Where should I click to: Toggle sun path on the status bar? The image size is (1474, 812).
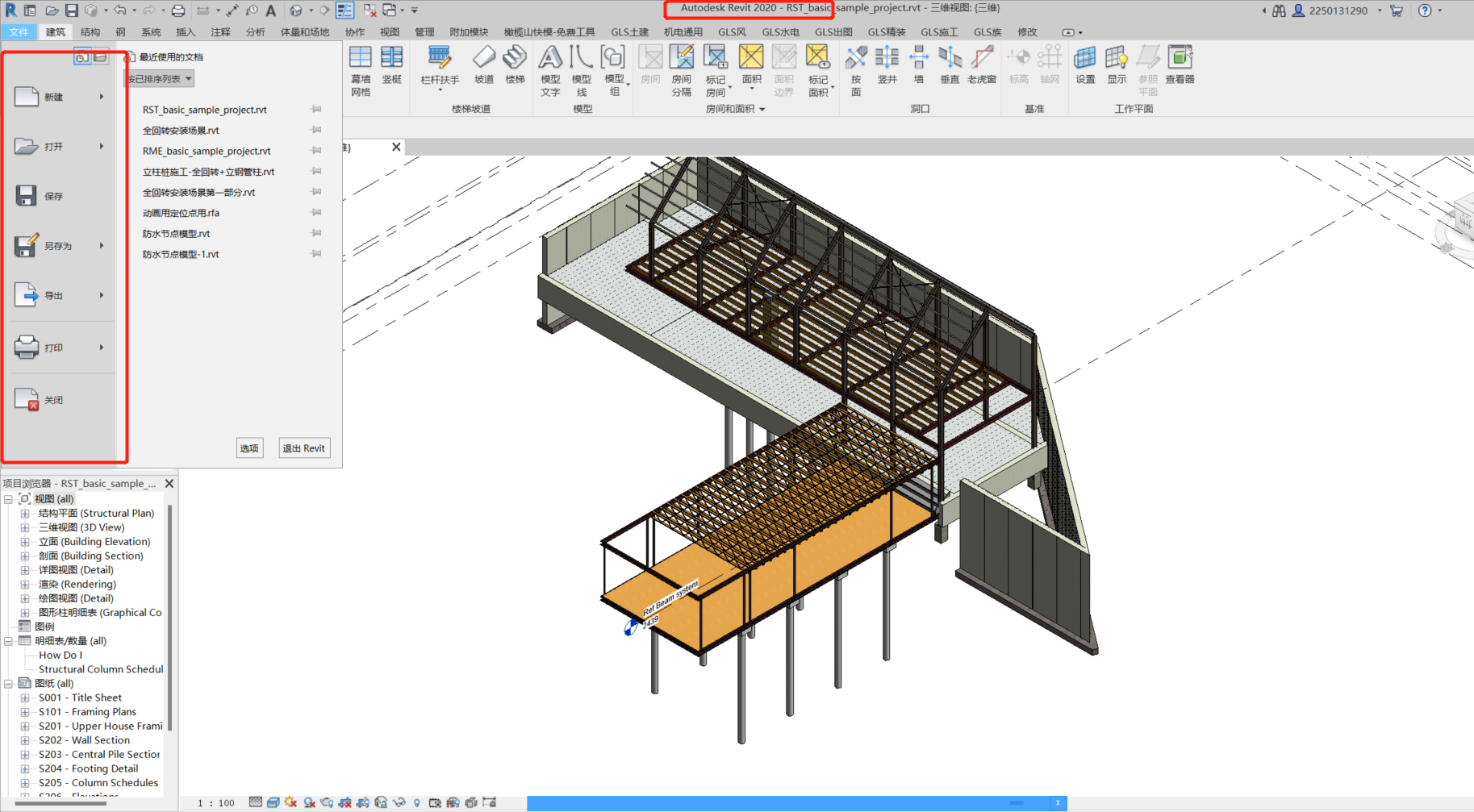coord(290,802)
